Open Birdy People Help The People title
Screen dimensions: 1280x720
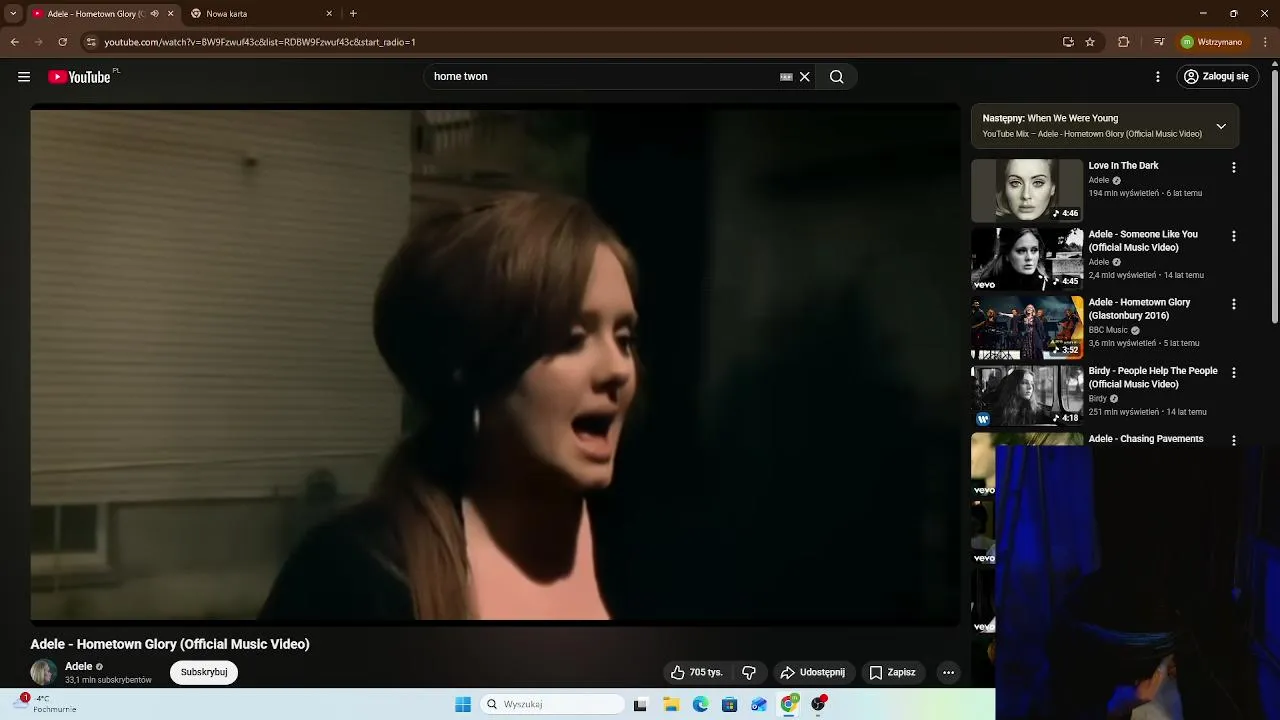[1153, 377]
